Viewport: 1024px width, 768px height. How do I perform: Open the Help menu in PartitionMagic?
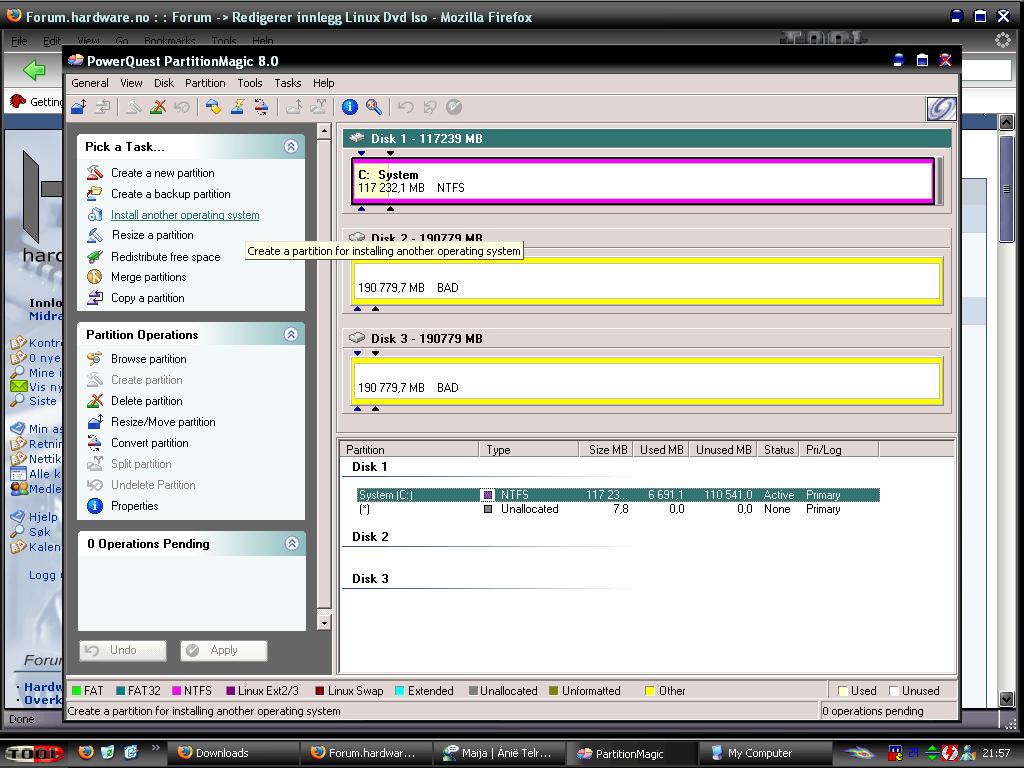coord(323,83)
